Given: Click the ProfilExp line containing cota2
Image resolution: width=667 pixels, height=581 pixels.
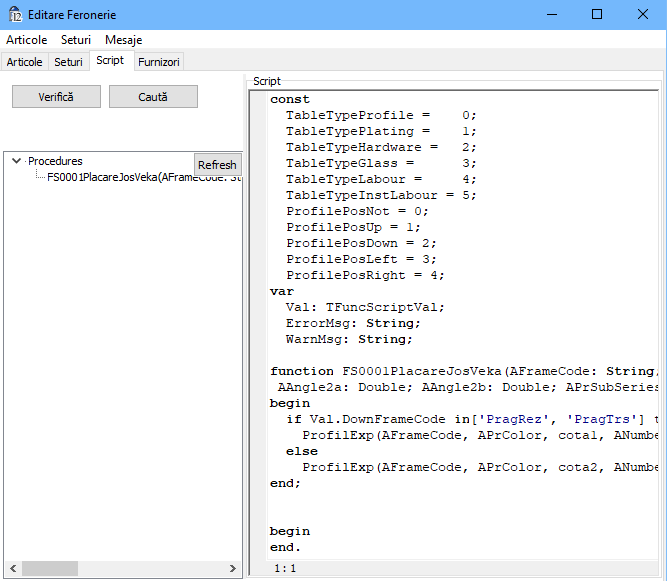Looking at the screenshot, I should click(480, 467).
